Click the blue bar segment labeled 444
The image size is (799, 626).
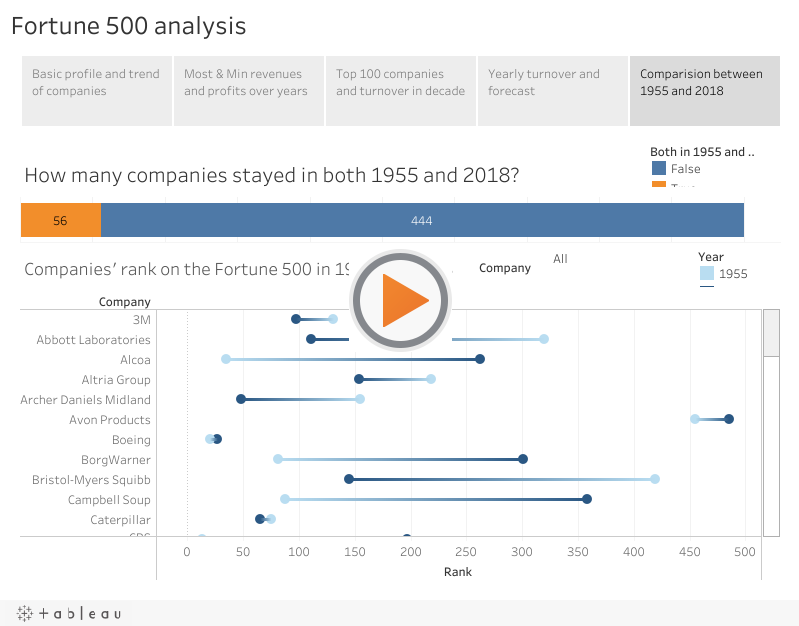tap(422, 220)
